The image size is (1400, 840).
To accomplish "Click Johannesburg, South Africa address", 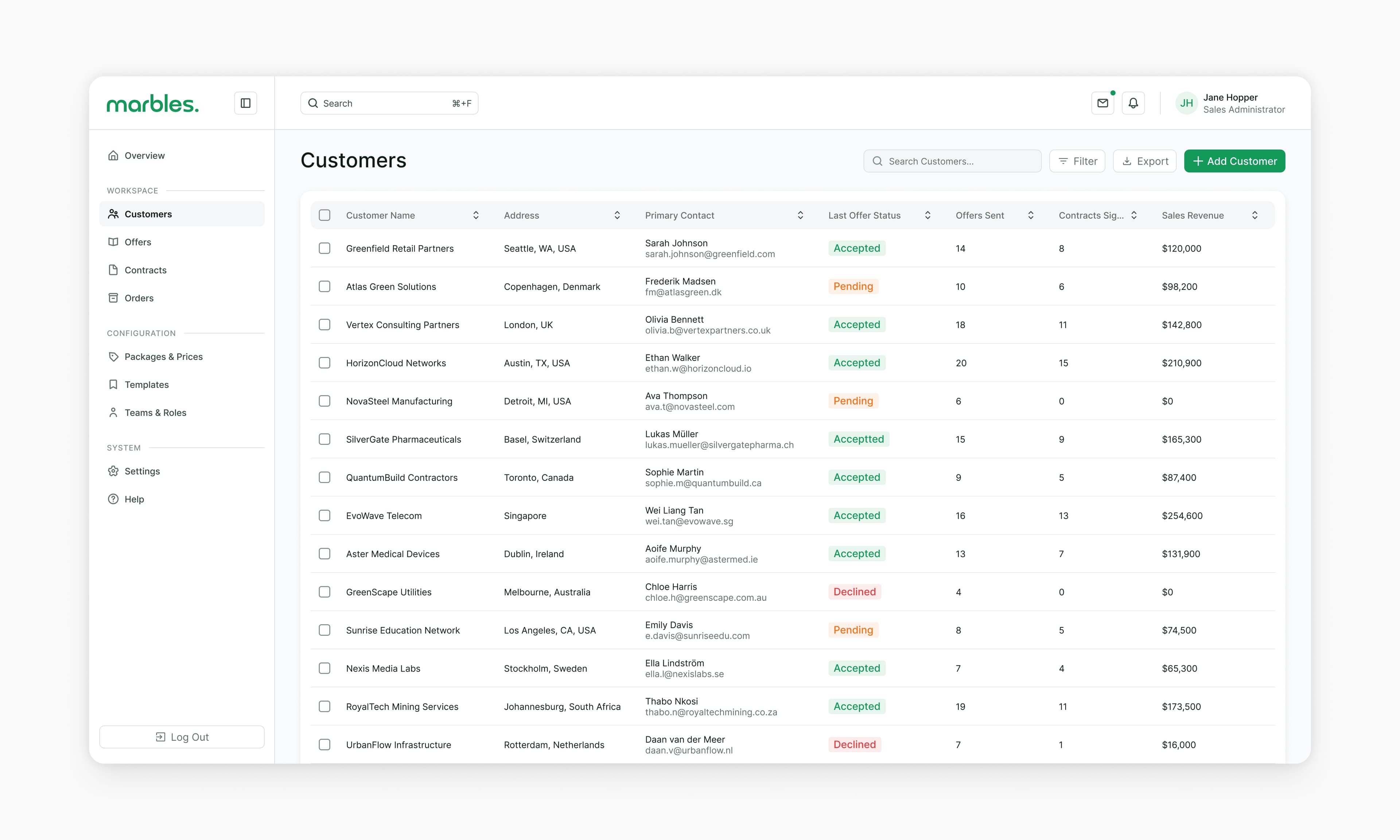I will 562,707.
